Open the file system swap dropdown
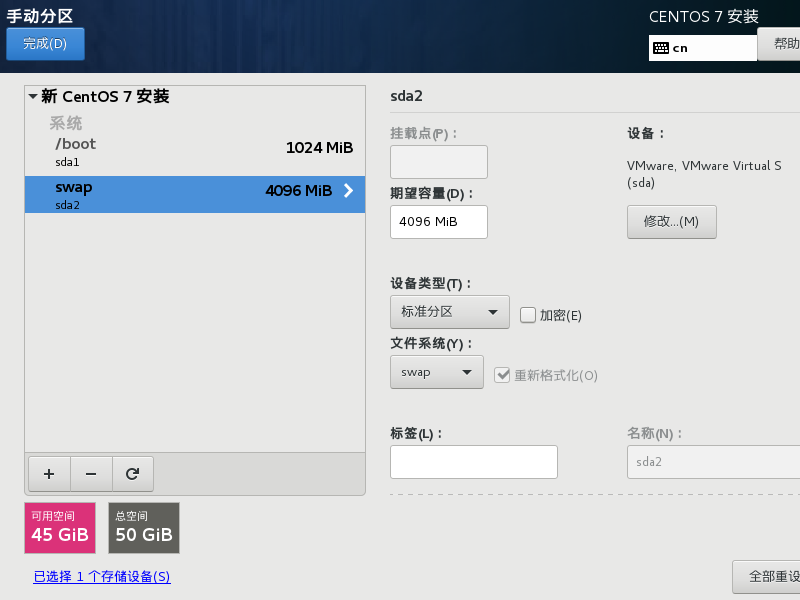The width and height of the screenshot is (800, 600). coord(436,372)
